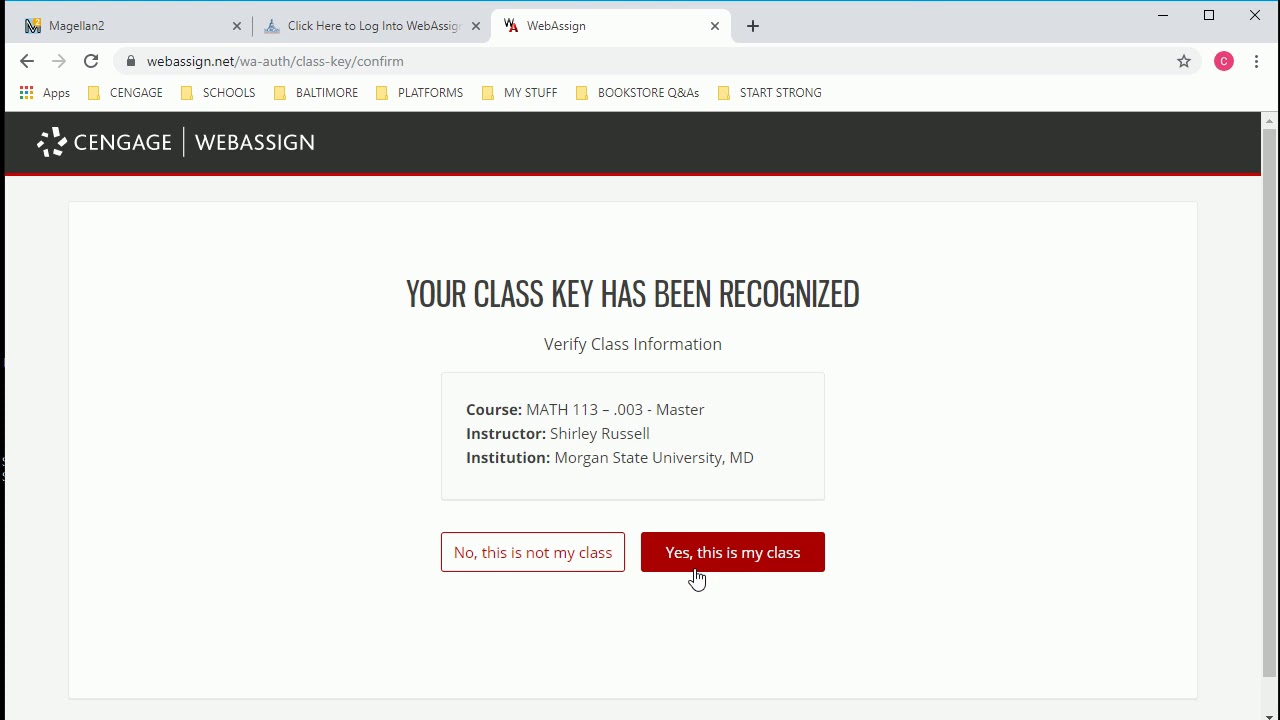Open the Chrome profile avatar
The height and width of the screenshot is (720, 1280).
tap(1224, 61)
